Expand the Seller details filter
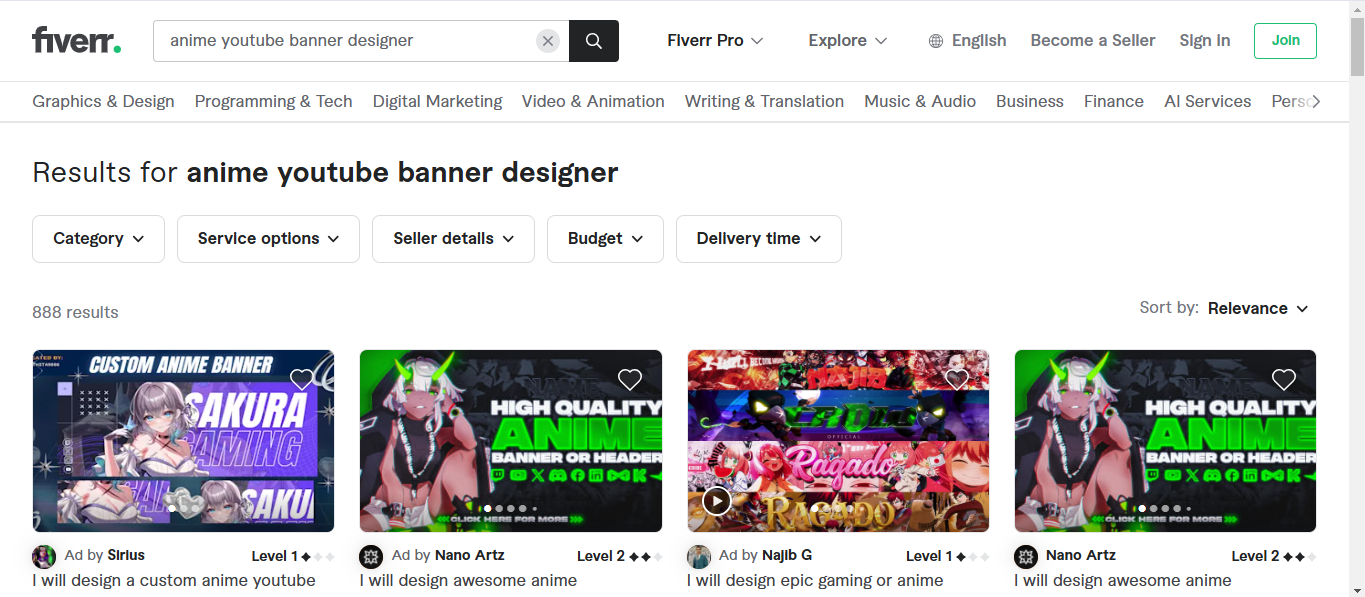 click(x=453, y=239)
